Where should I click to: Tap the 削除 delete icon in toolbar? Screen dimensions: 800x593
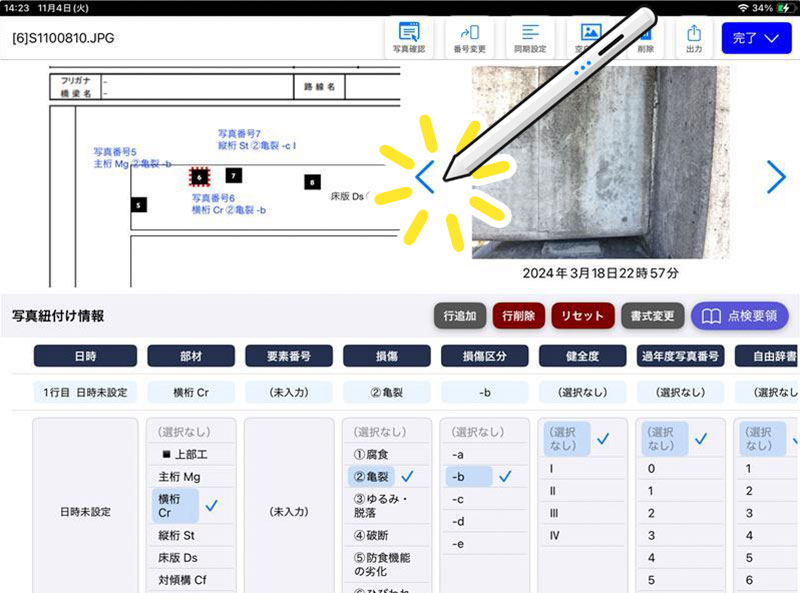click(644, 37)
